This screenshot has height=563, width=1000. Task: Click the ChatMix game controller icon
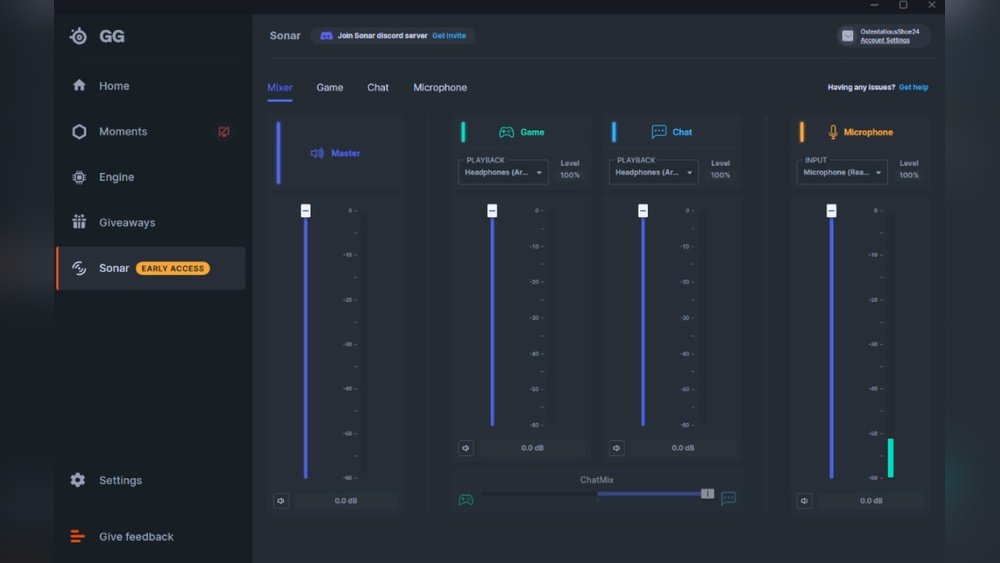466,499
